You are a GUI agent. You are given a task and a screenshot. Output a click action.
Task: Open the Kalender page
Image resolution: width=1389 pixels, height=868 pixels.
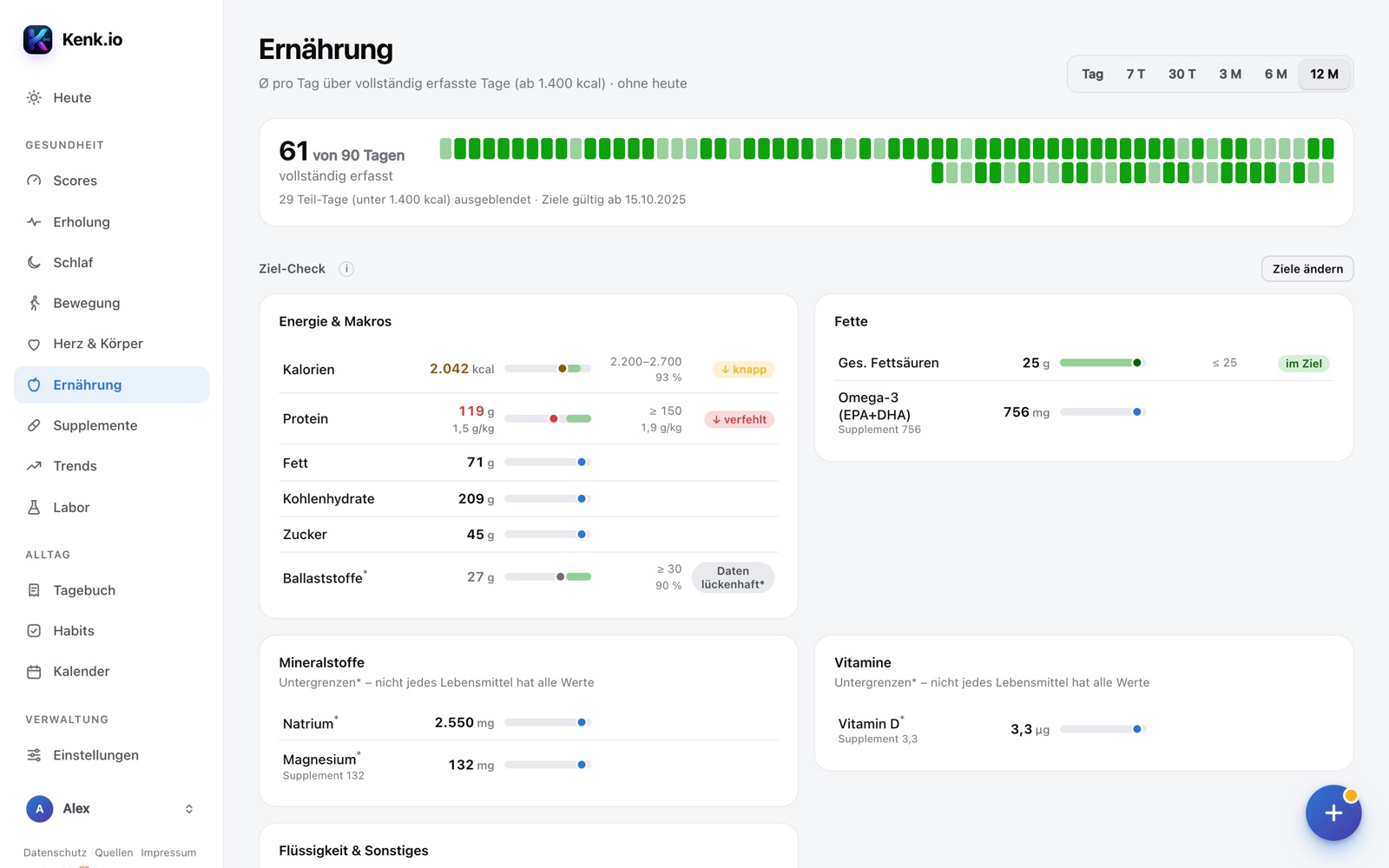coord(111,672)
